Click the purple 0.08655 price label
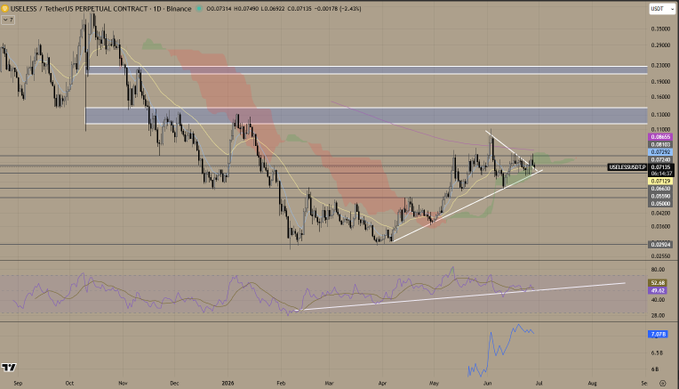The height and width of the screenshot is (389, 679). pyautogui.click(x=660, y=137)
